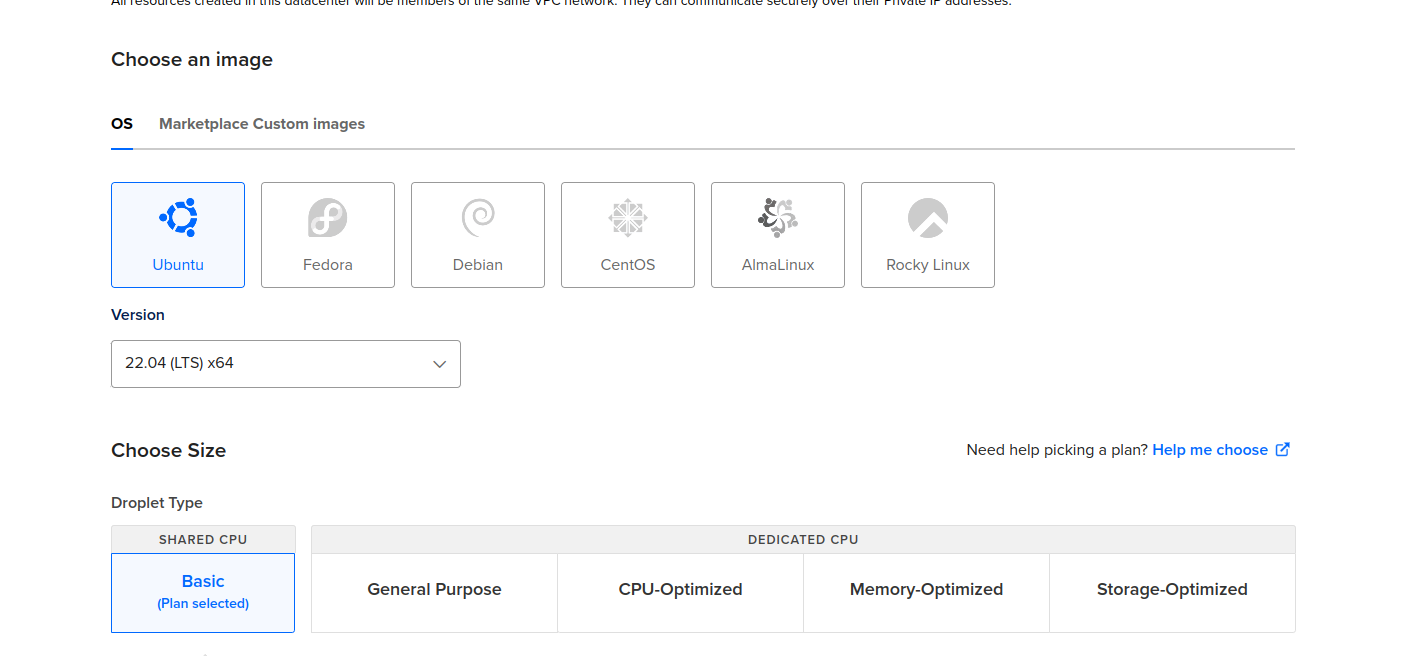This screenshot has width=1407, height=656.
Task: Follow the Help me choose link
Action: [x=1210, y=450]
